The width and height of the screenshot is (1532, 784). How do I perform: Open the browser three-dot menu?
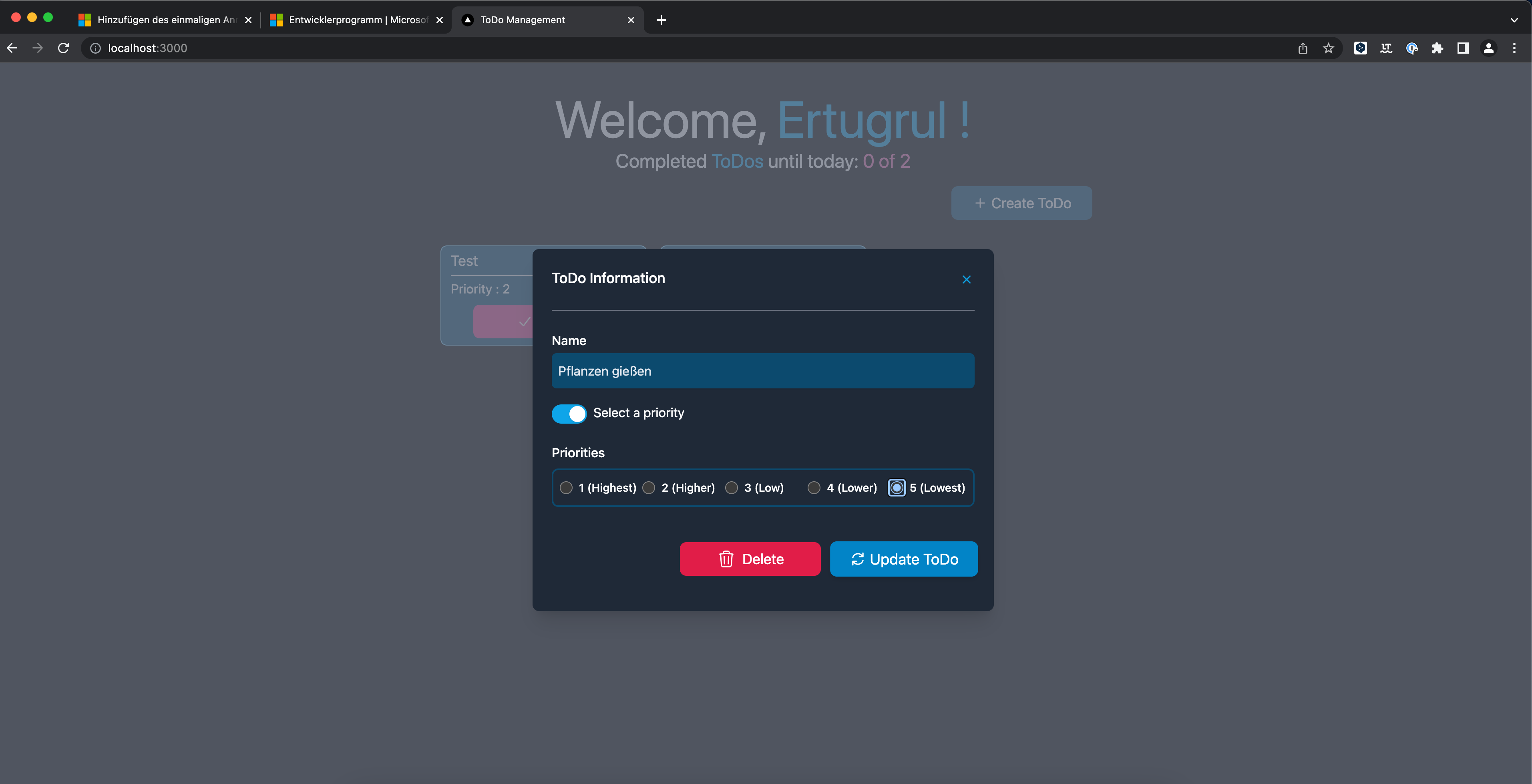click(1515, 48)
